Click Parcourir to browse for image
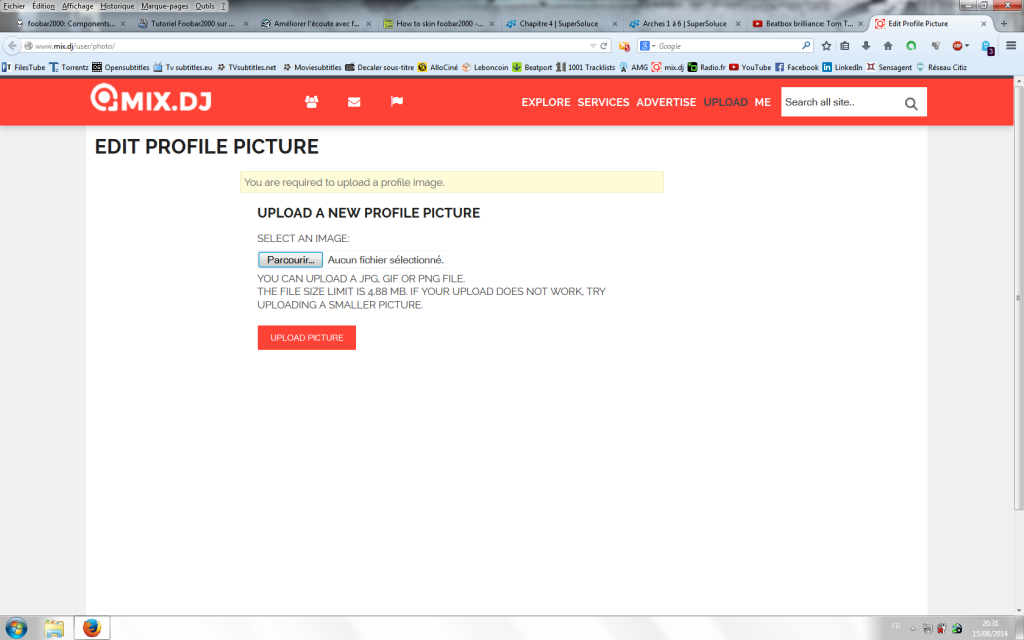This screenshot has width=1024, height=640. pyautogui.click(x=290, y=260)
